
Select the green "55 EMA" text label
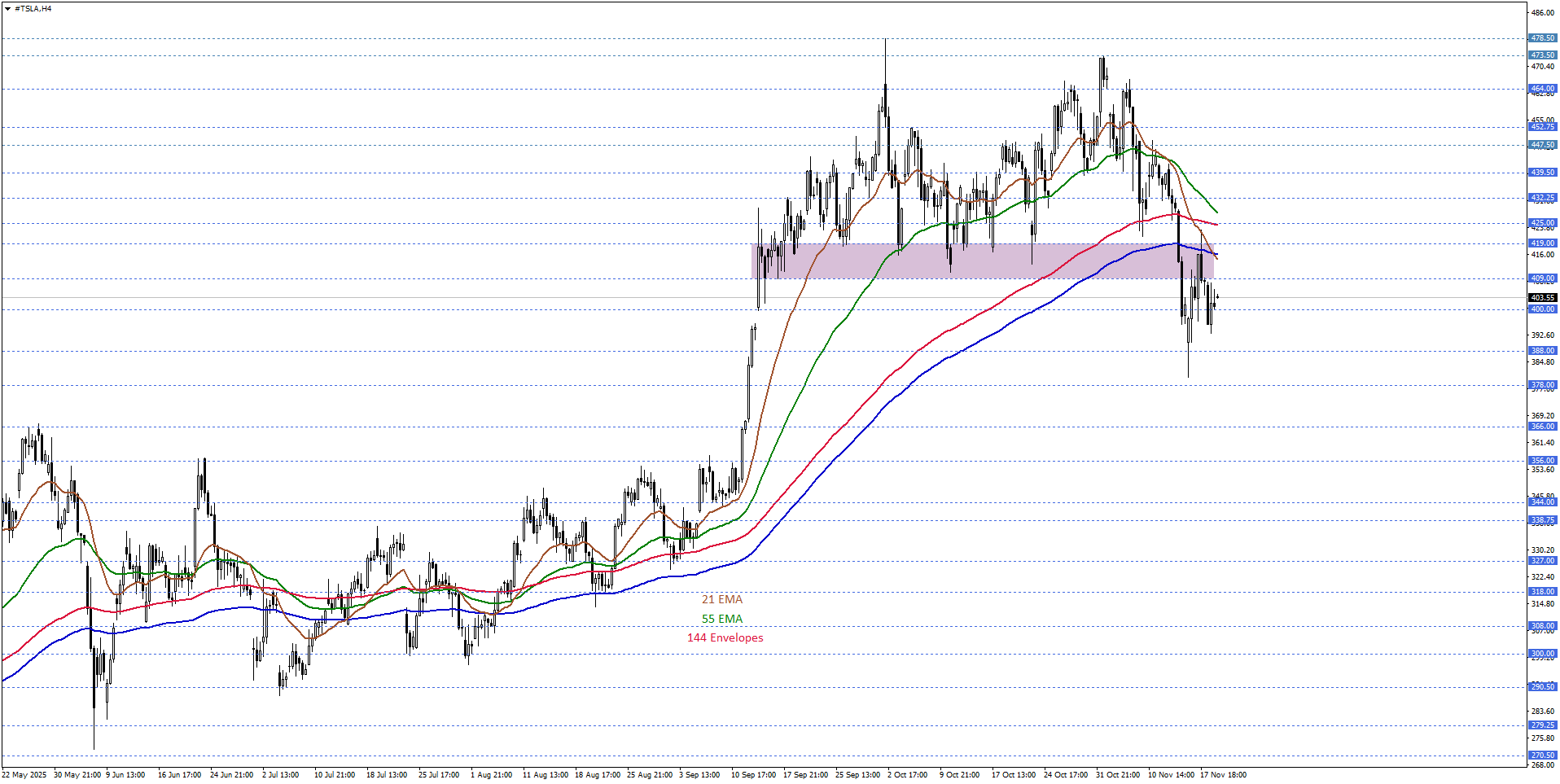pyautogui.click(x=722, y=620)
